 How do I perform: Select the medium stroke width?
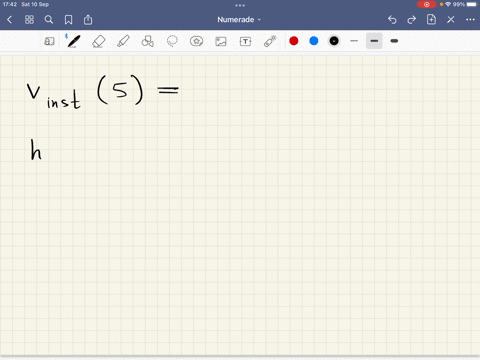click(374, 41)
